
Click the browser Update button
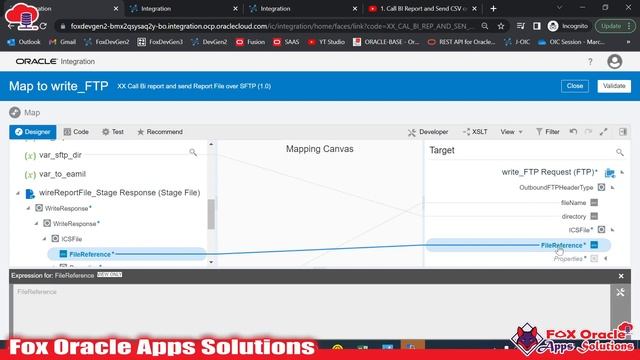click(616, 26)
